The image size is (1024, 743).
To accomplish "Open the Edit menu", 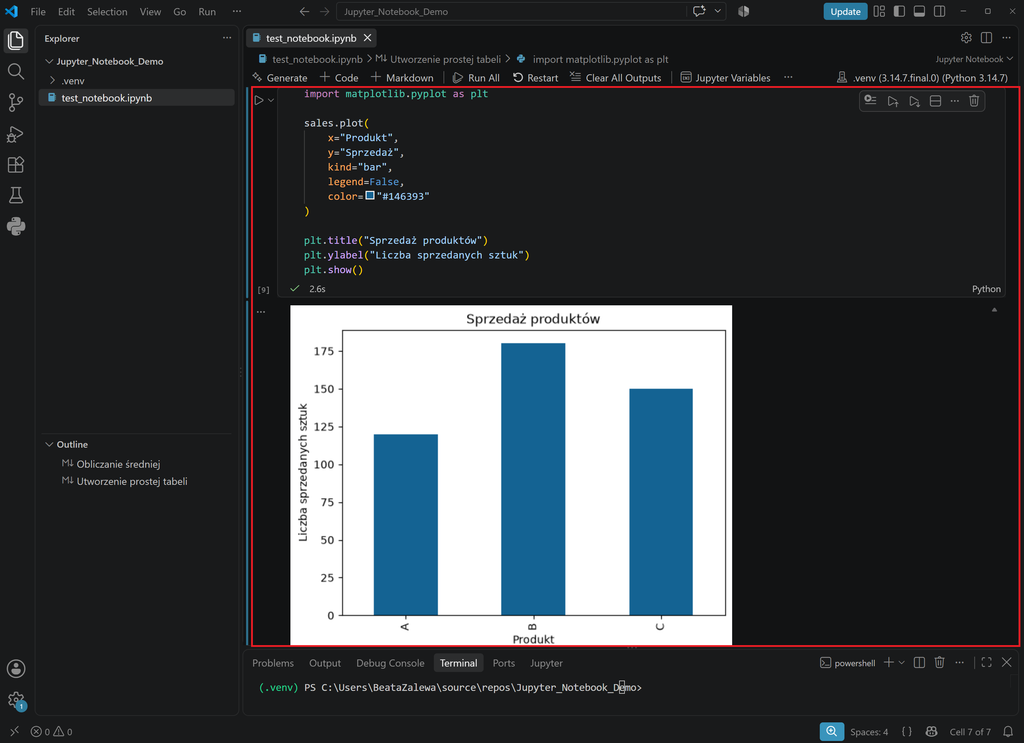I will point(66,11).
